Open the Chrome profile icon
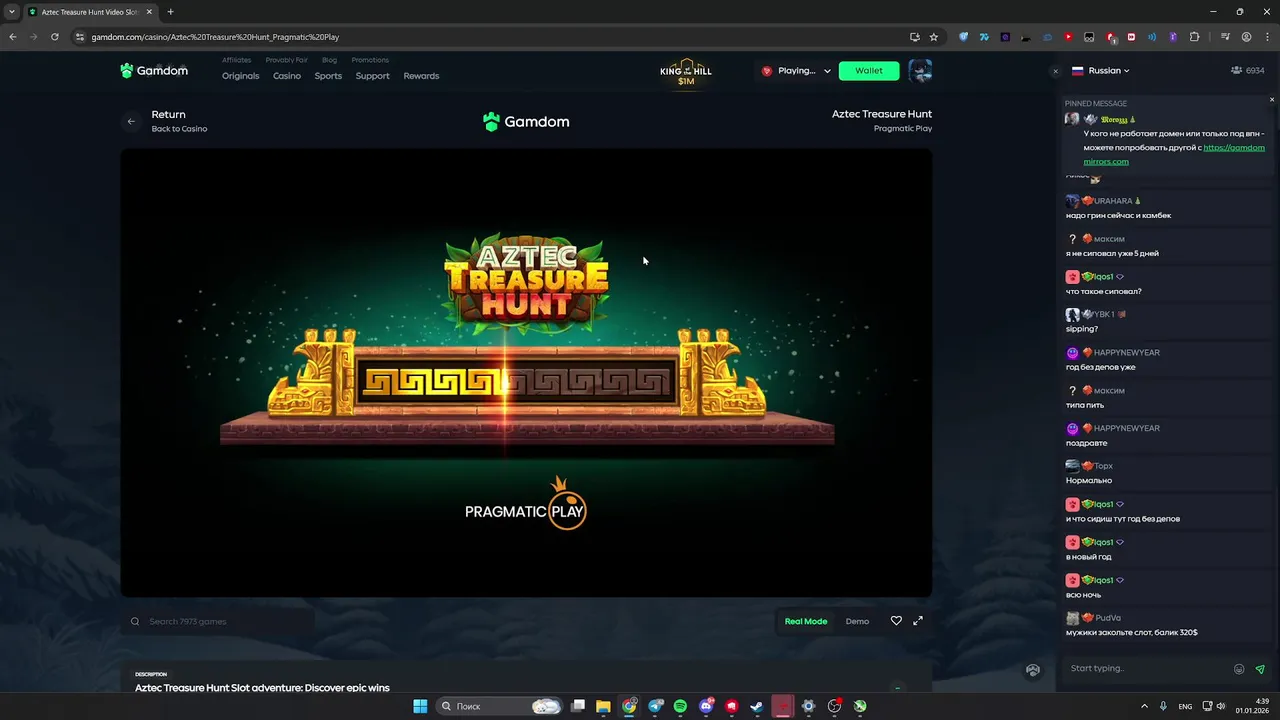The height and width of the screenshot is (720, 1280). pos(1246,37)
